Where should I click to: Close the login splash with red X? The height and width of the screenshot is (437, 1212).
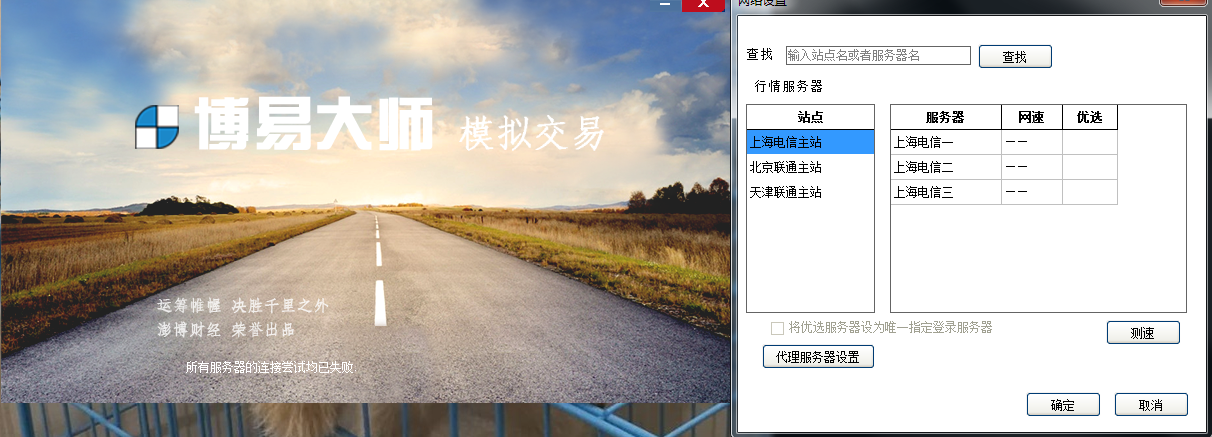[x=703, y=5]
